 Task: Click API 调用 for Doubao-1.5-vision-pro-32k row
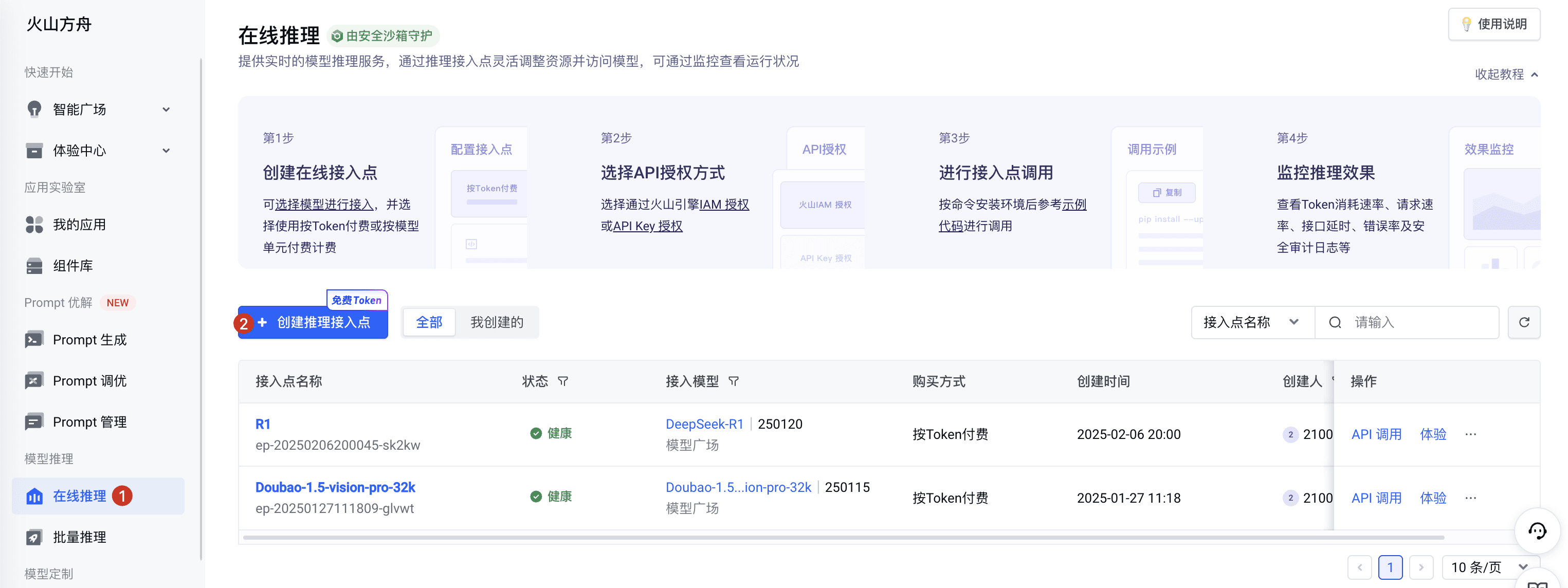(1376, 498)
